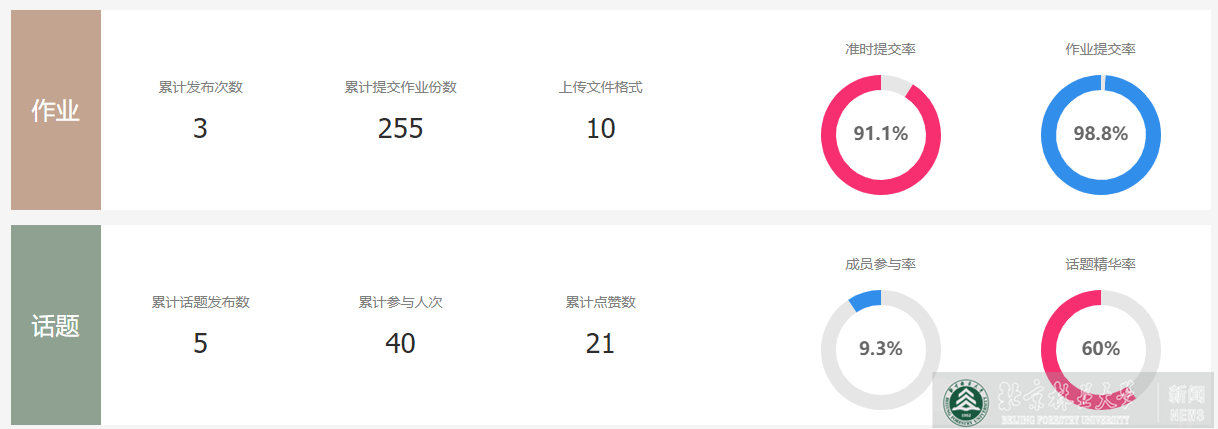Click the 上传文件格式 value 10
Image resolution: width=1218 pixels, height=429 pixels.
[600, 129]
